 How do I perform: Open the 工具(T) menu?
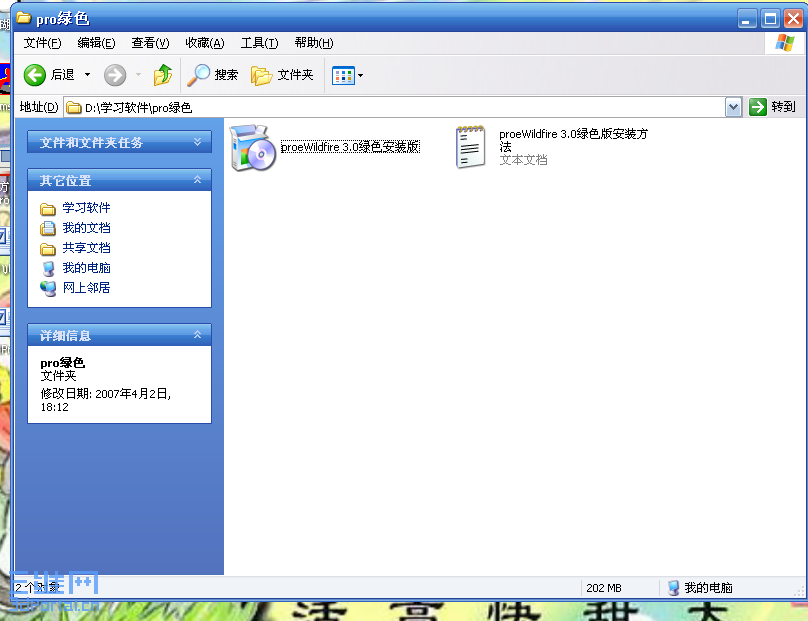[x=259, y=43]
